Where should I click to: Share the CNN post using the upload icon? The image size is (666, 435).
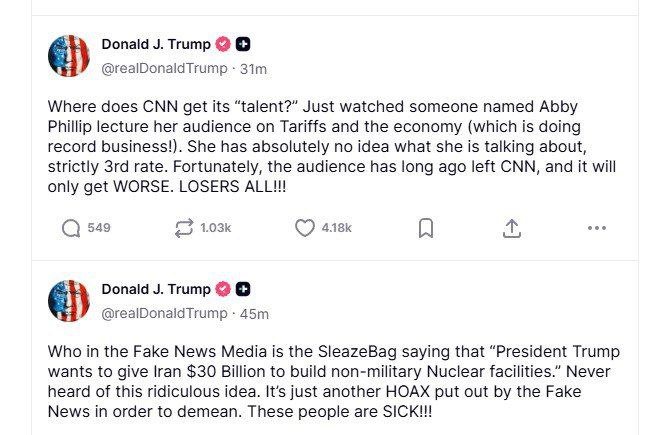coord(511,228)
